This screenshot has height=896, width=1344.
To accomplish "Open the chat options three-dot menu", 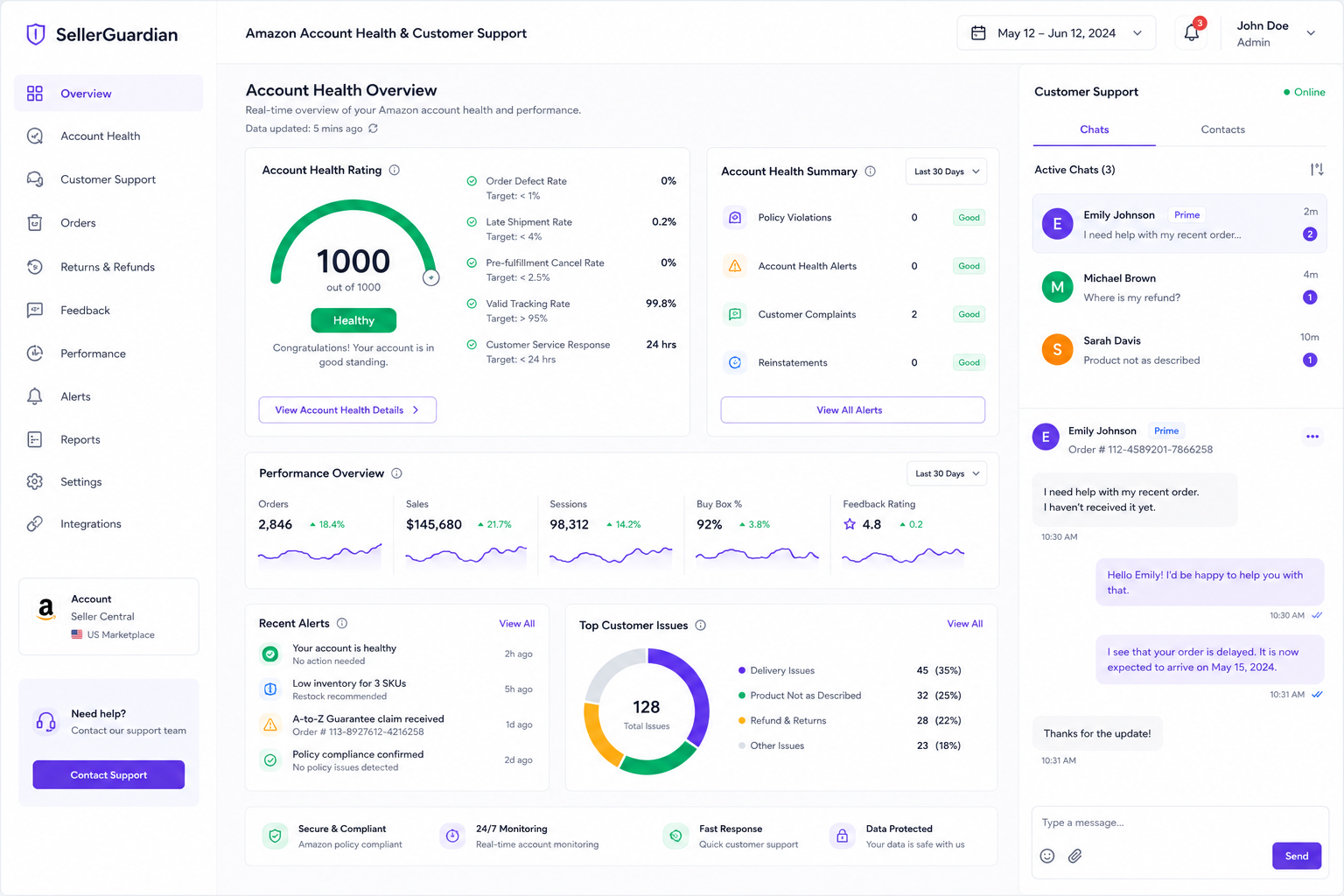I will coord(1312,436).
